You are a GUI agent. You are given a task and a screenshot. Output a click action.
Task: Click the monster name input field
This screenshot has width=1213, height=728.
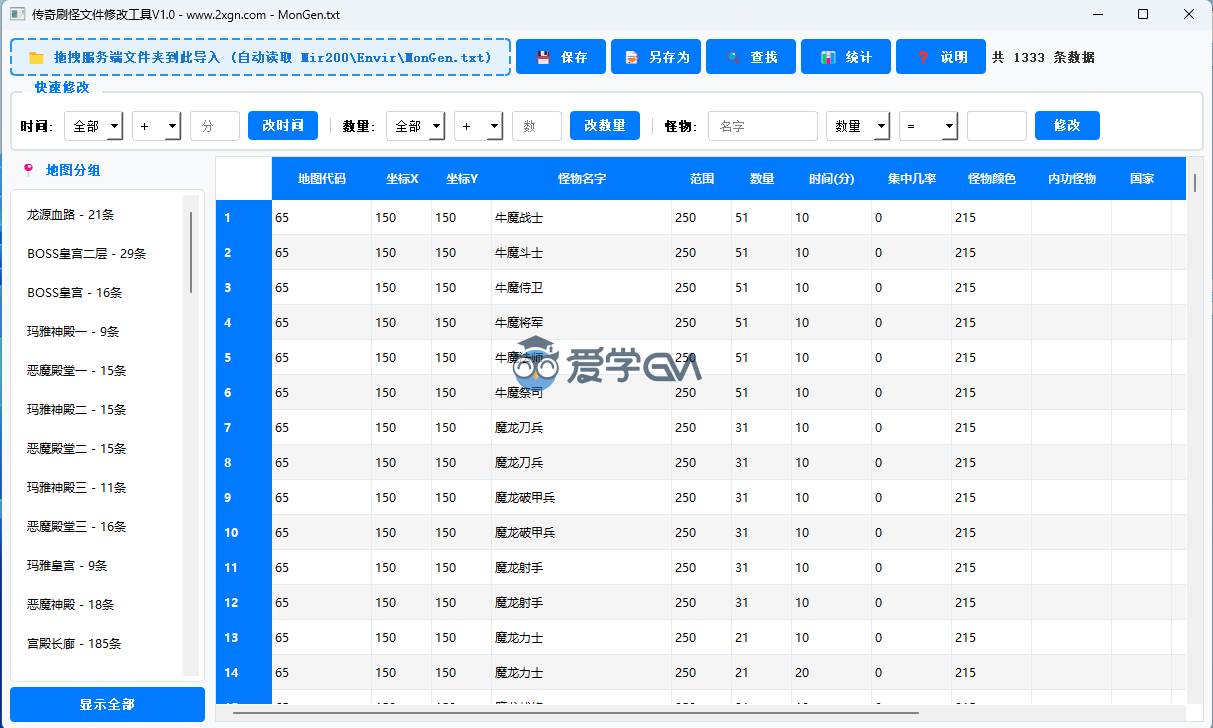coord(762,126)
